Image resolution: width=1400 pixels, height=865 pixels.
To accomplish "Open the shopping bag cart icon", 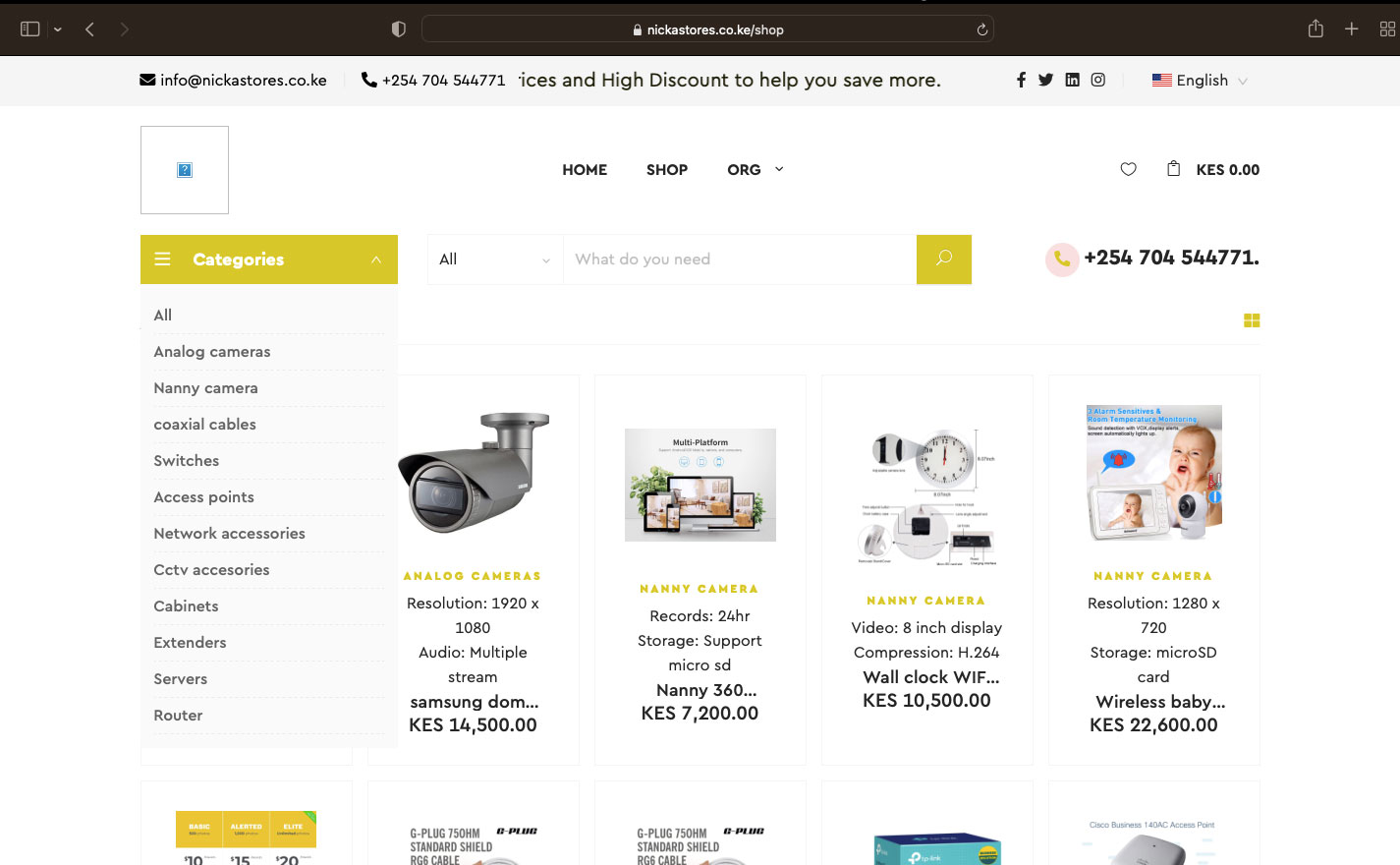I will pyautogui.click(x=1173, y=169).
